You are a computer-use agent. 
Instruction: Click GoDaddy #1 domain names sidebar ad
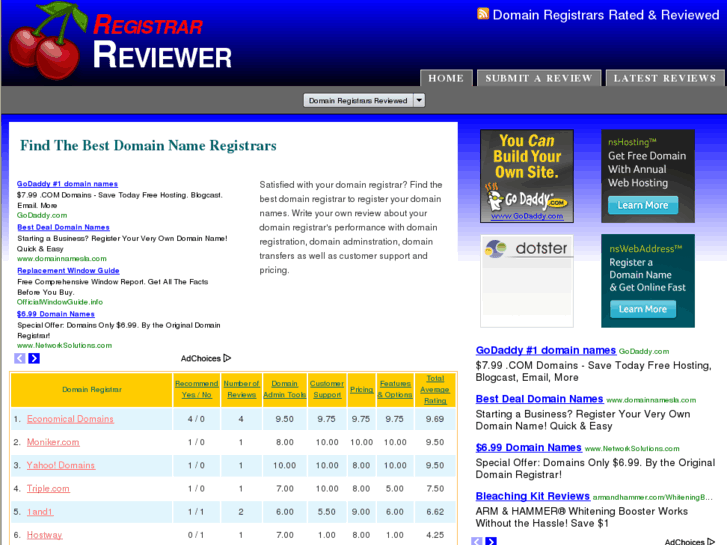(x=546, y=350)
